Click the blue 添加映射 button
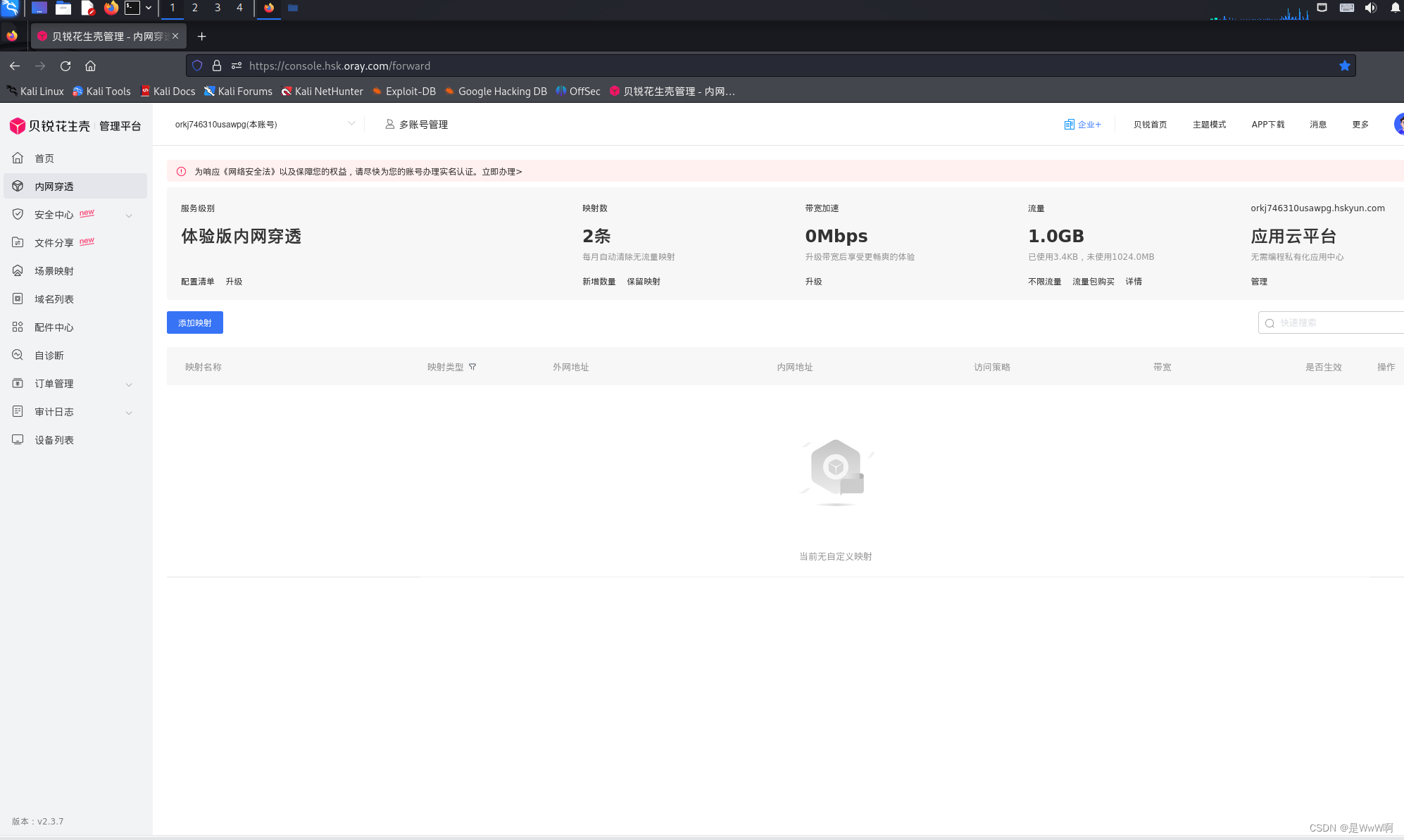The width and height of the screenshot is (1404, 840). (195, 322)
